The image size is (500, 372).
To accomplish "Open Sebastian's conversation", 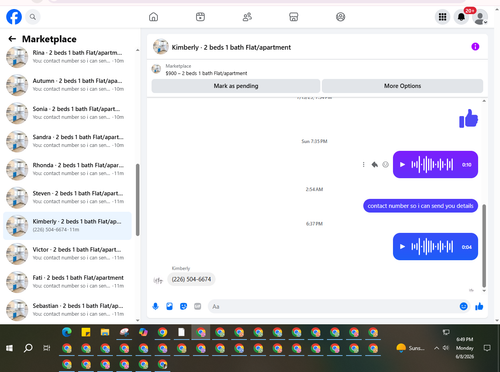I will [67, 310].
